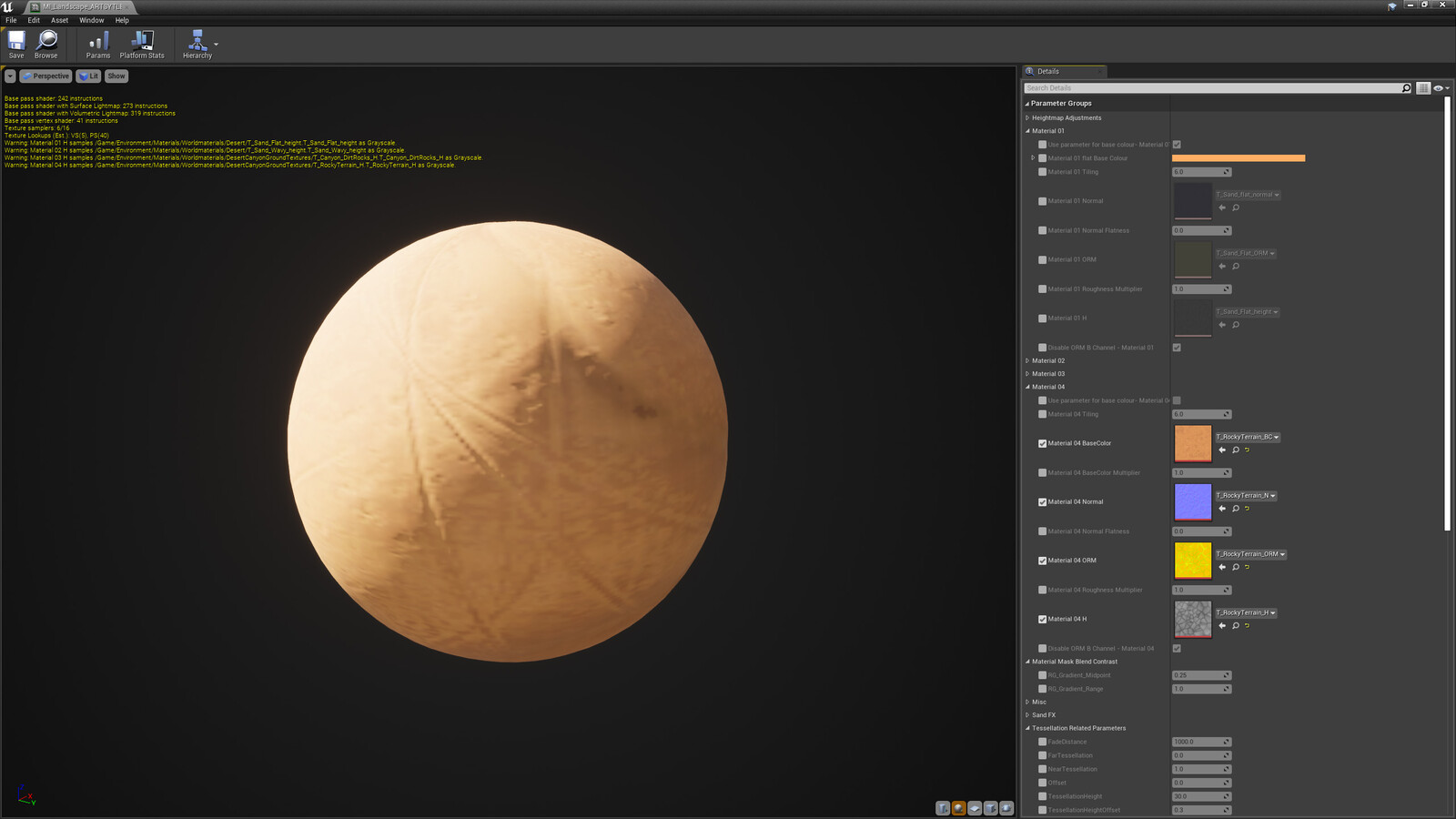Expand the Misc group
This screenshot has height=819, width=1456.
click(1027, 702)
